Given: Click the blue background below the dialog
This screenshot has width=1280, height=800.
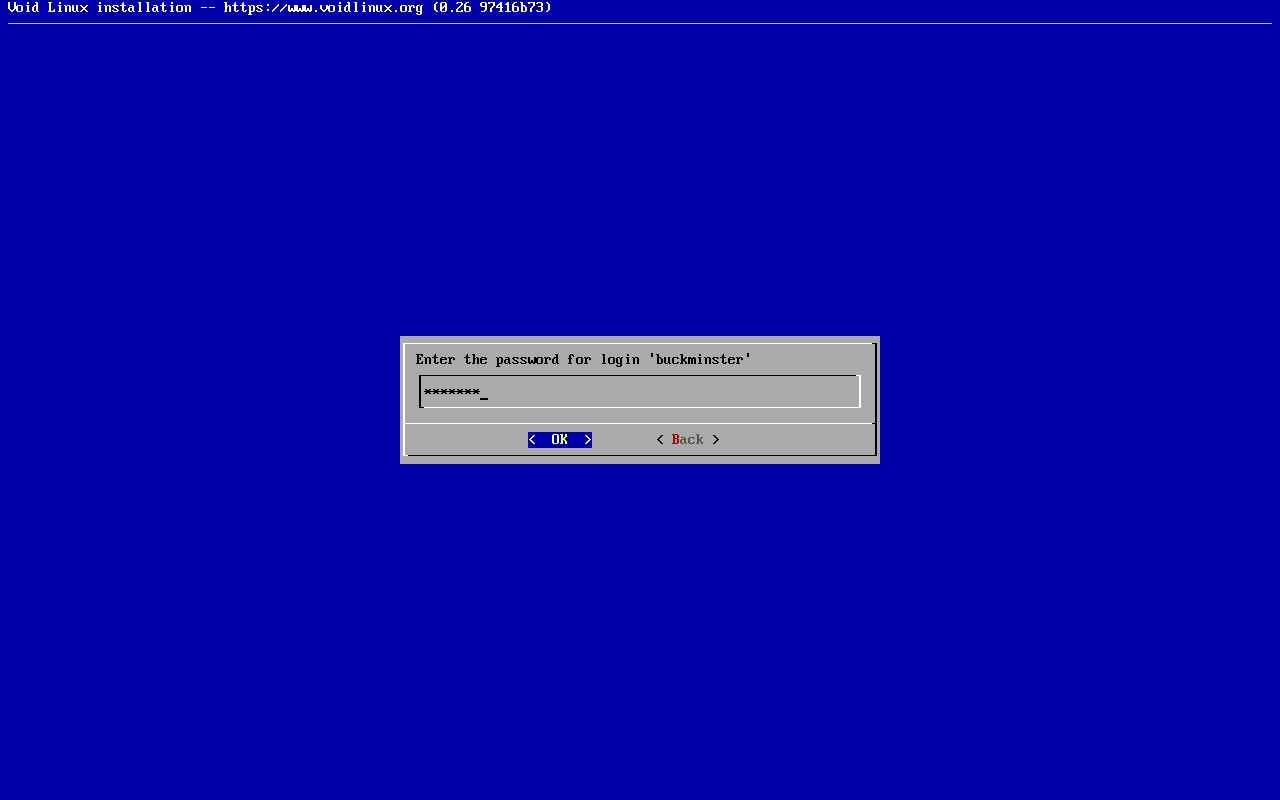Looking at the screenshot, I should tap(640, 620).
